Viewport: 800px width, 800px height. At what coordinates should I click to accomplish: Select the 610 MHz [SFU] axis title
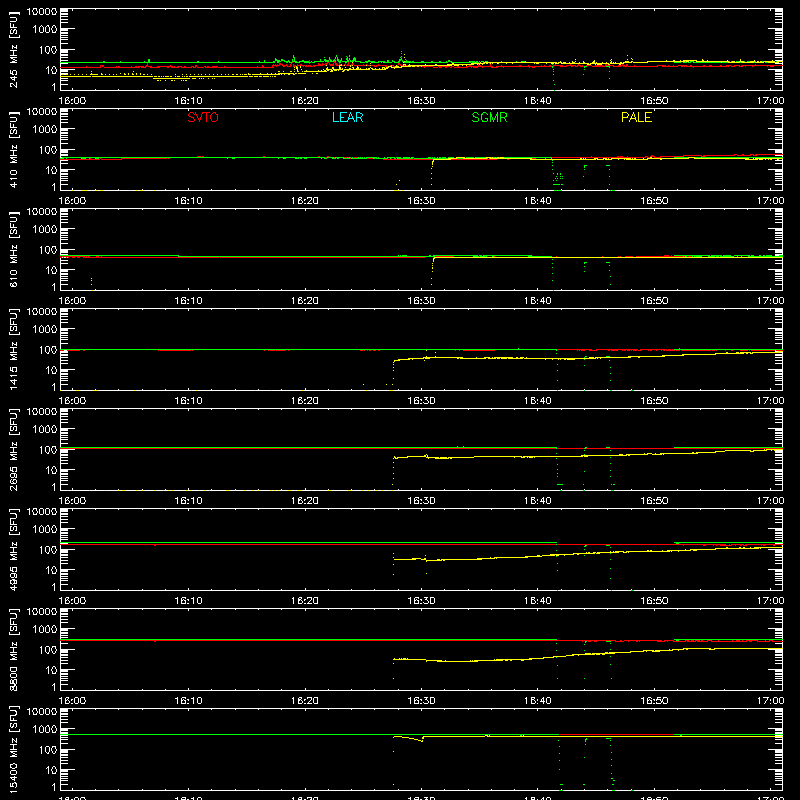(x=14, y=249)
